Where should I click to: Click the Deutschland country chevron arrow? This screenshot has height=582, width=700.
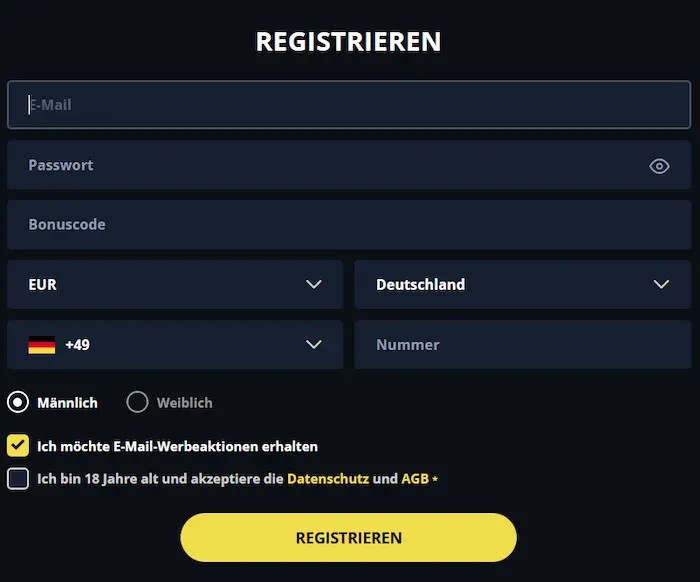coord(661,285)
